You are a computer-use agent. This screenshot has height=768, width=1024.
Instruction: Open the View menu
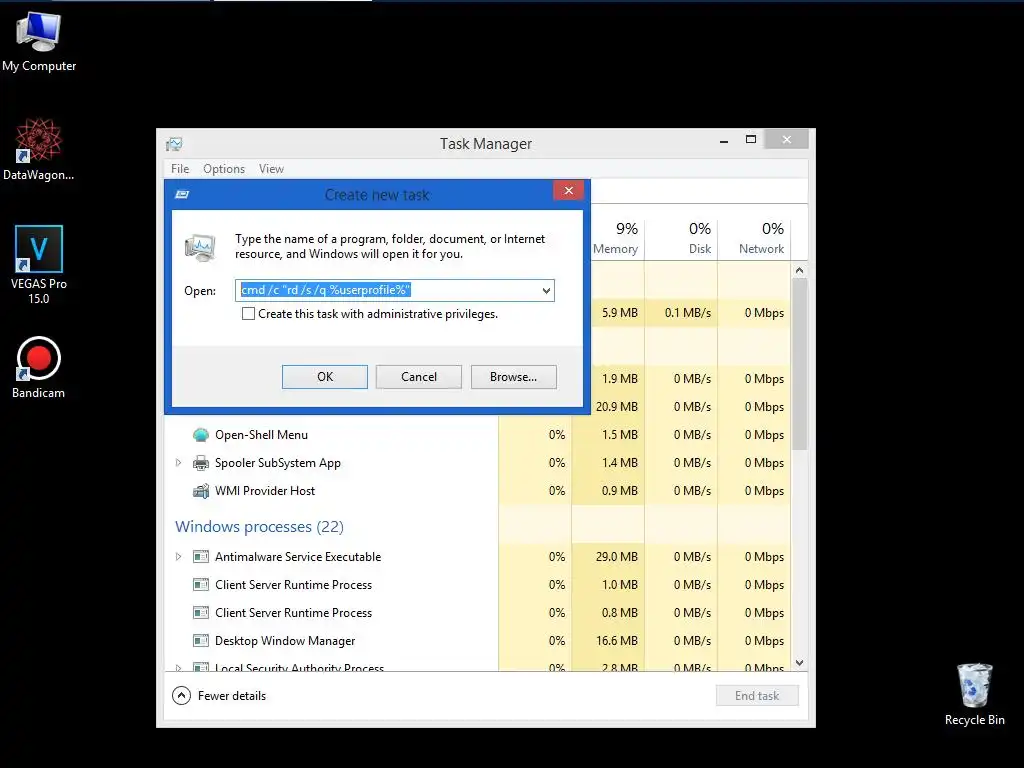[271, 169]
